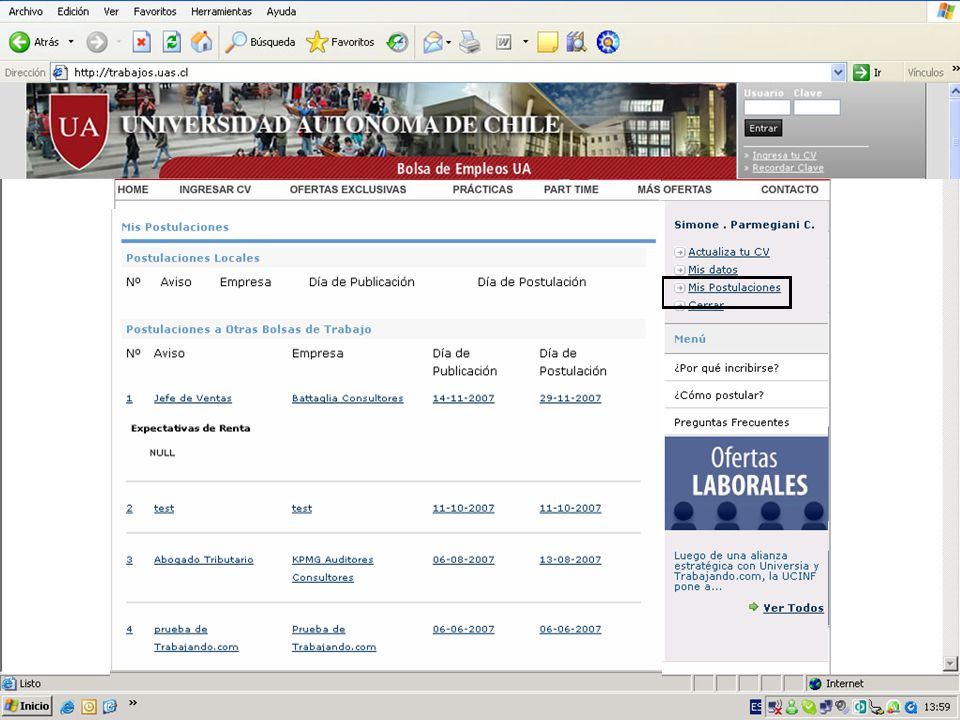Open Actualiza tu CV link

pyautogui.click(x=729, y=252)
